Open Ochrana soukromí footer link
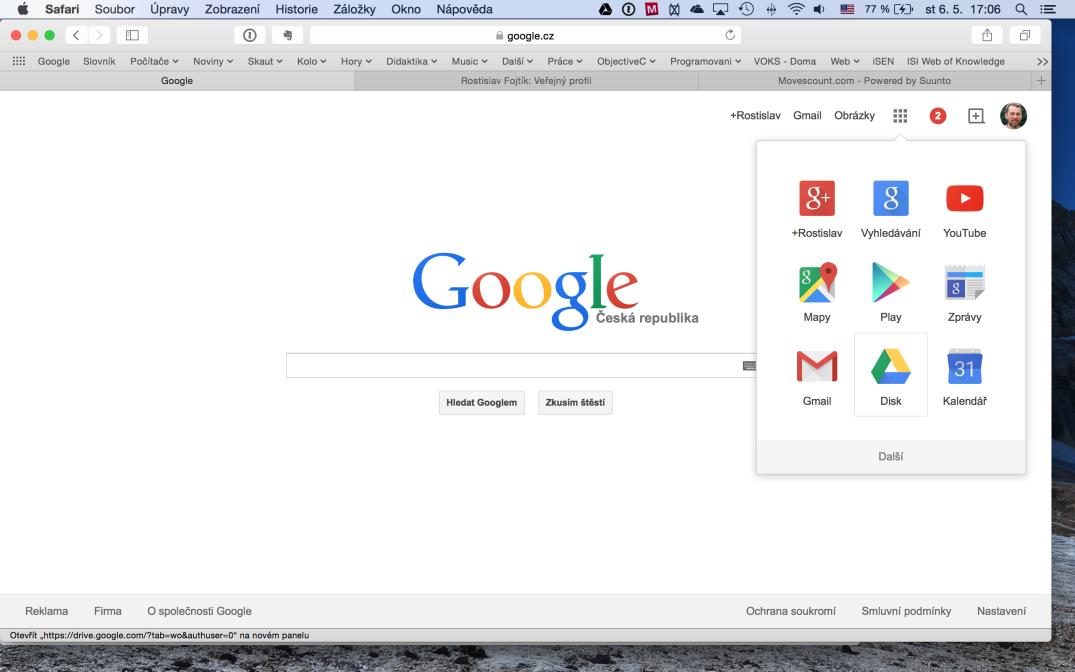This screenshot has width=1075, height=672. 790,611
